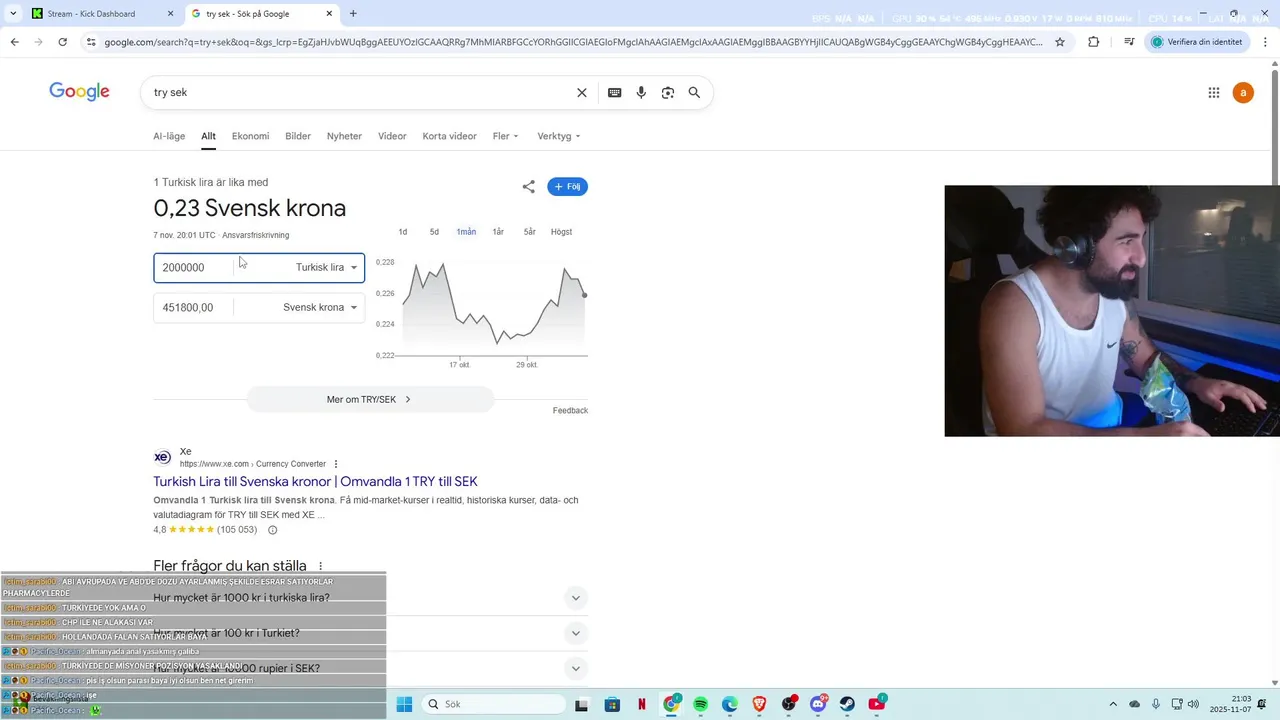This screenshot has height=720, width=1280.
Task: Select the Ekonomi search tab
Action: (250, 136)
